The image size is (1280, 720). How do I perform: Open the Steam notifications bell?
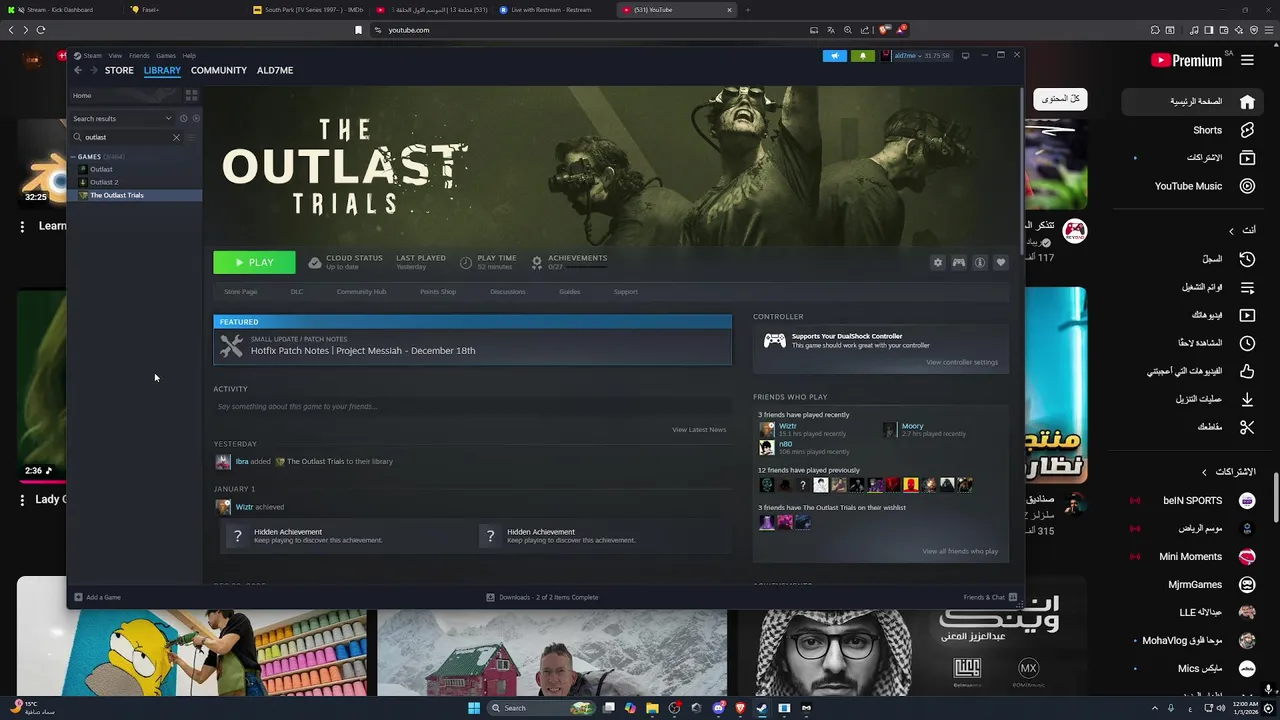click(x=863, y=56)
